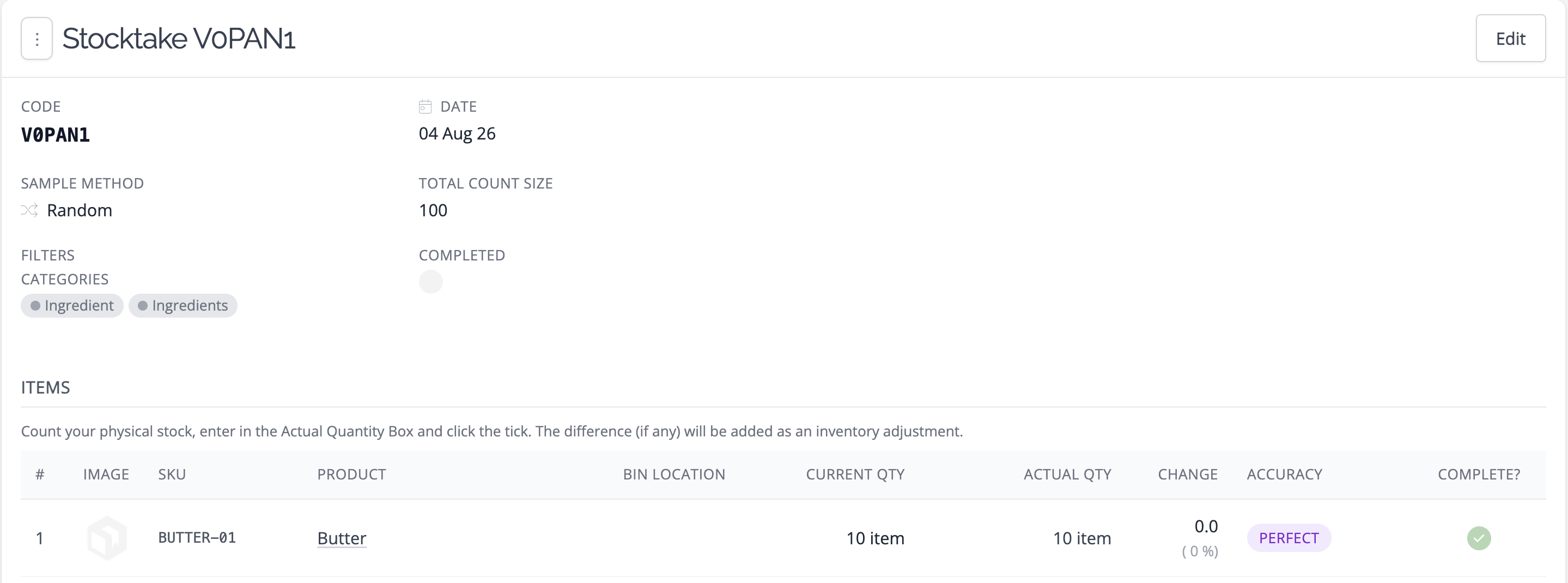Click the gray dot in Ingredient tag

[35, 306]
